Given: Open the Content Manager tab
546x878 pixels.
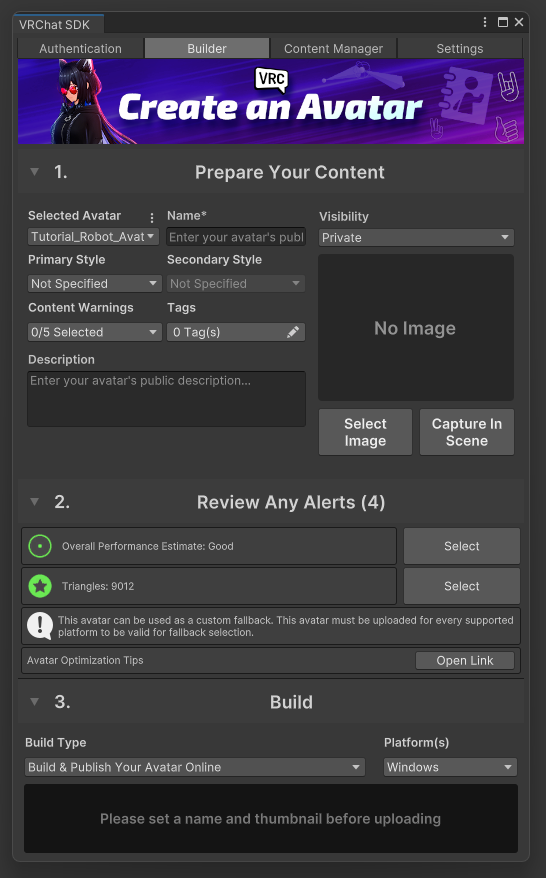Looking at the screenshot, I should pos(333,49).
